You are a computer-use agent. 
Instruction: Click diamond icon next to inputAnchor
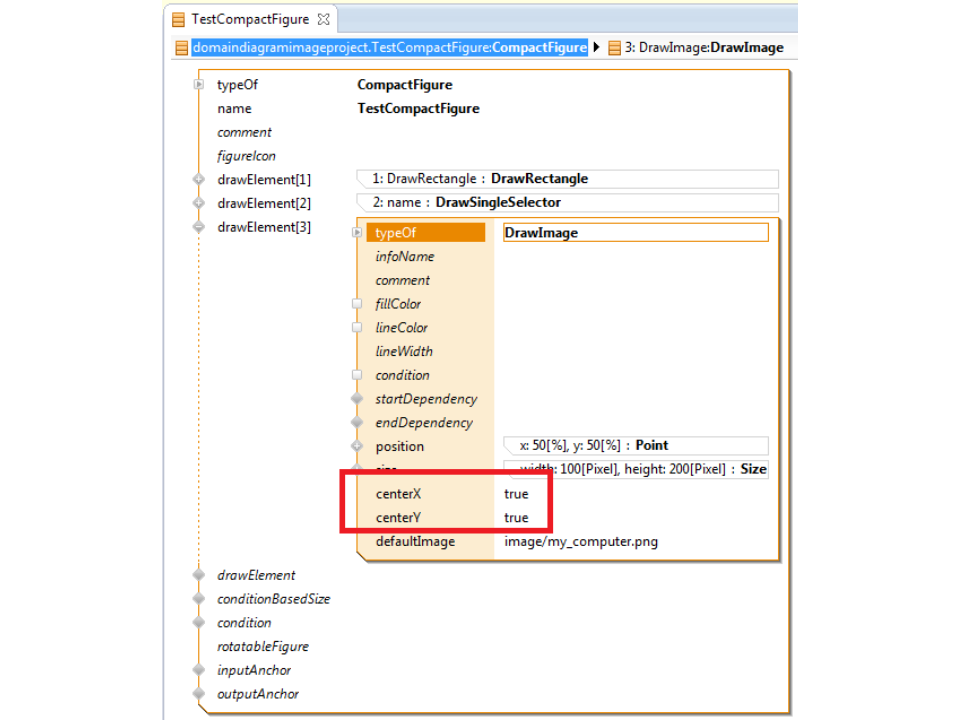(199, 670)
